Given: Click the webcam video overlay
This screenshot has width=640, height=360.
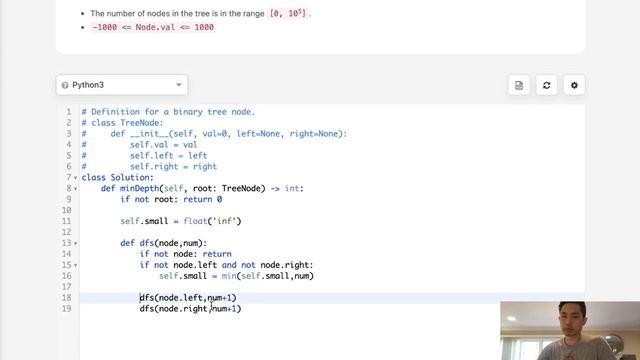Looking at the screenshot, I should coord(570,331).
